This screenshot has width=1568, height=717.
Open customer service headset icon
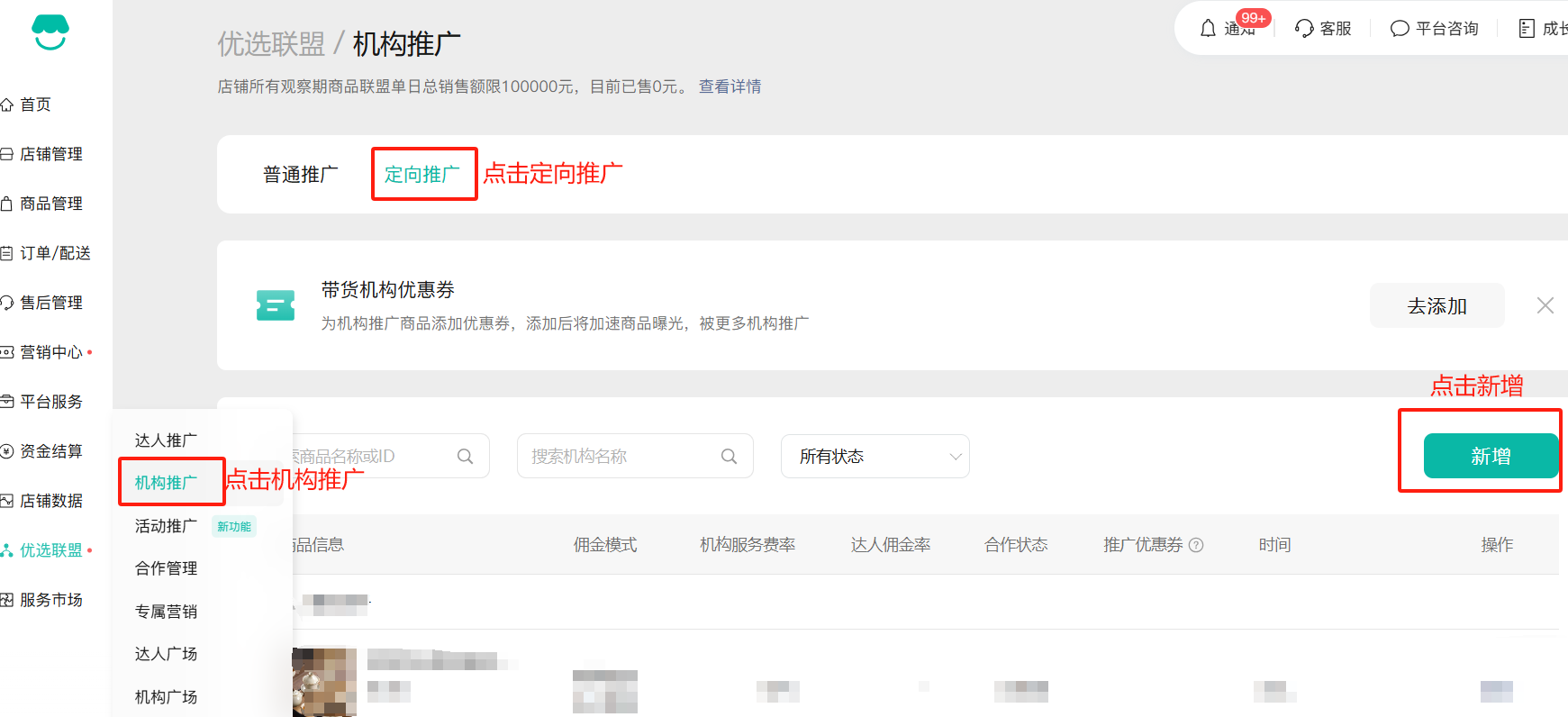click(x=1303, y=29)
